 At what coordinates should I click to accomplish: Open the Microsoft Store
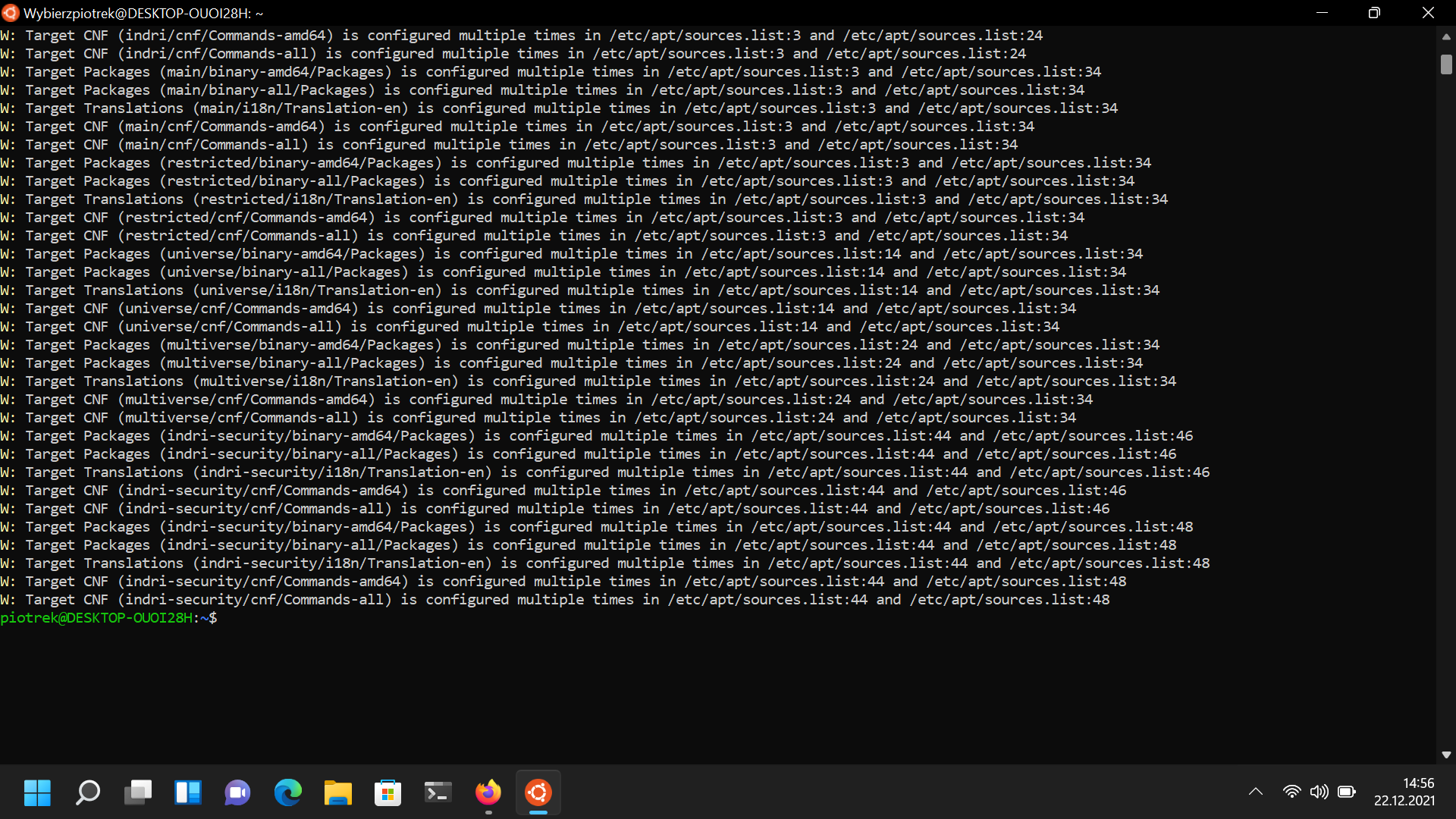point(388,792)
